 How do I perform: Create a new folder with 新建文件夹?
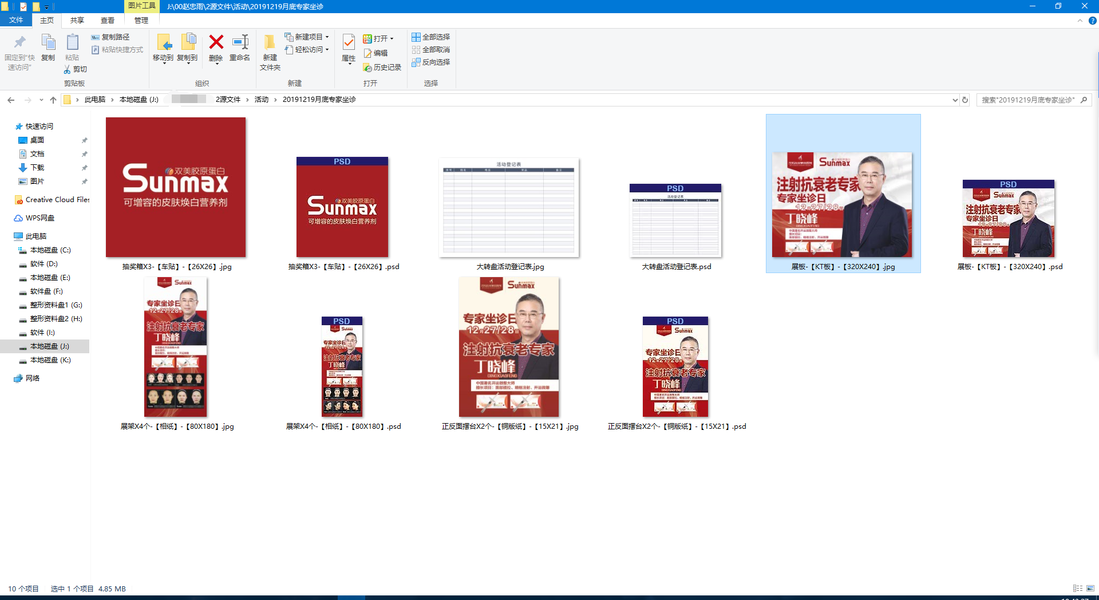point(270,53)
